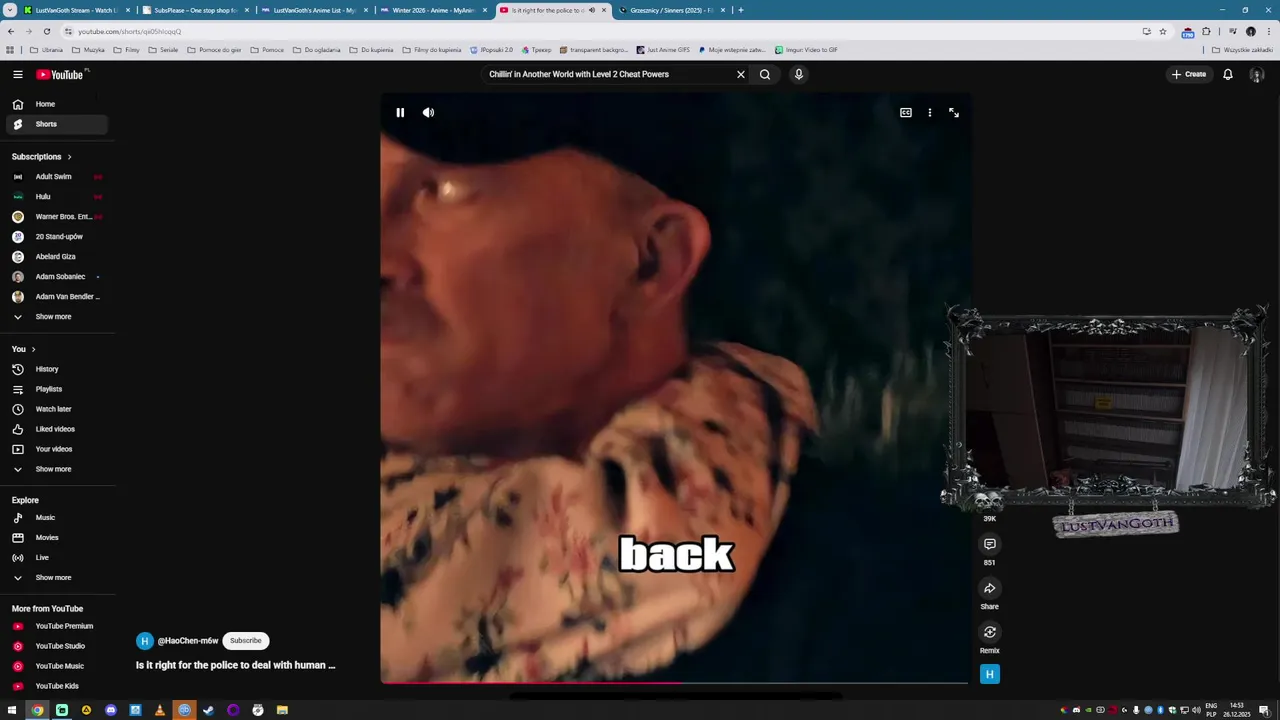This screenshot has height=720, width=1280.
Task: Open YouTube notifications bell
Action: (1228, 74)
